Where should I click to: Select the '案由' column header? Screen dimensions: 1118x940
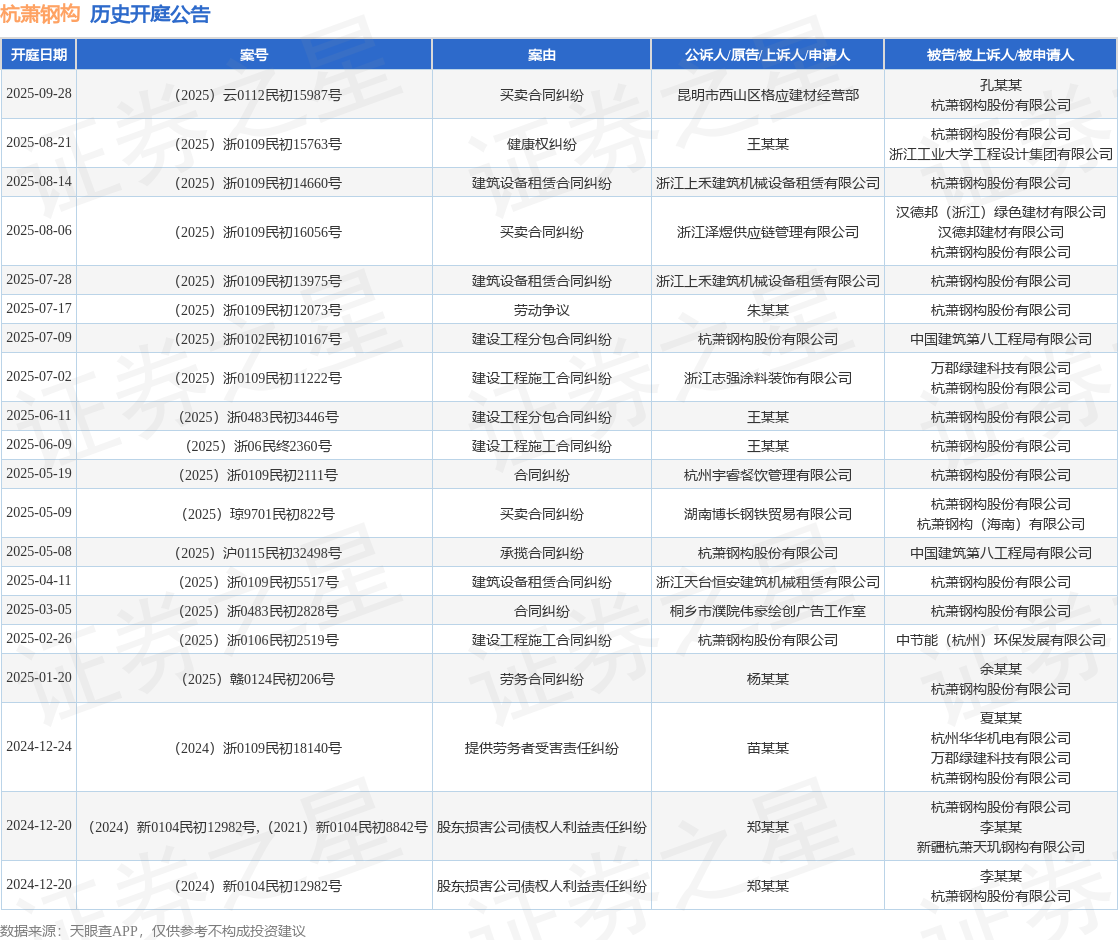(x=542, y=55)
